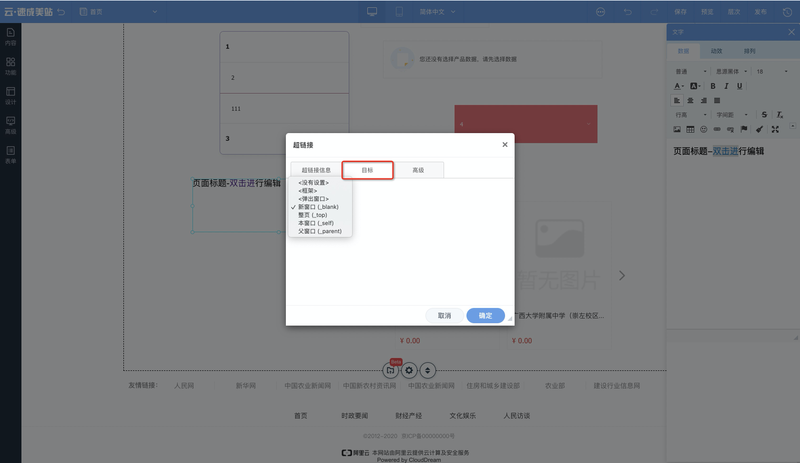This screenshot has width=800, height=463.
Task: Open the more options ellipsis icon
Action: click(601, 12)
